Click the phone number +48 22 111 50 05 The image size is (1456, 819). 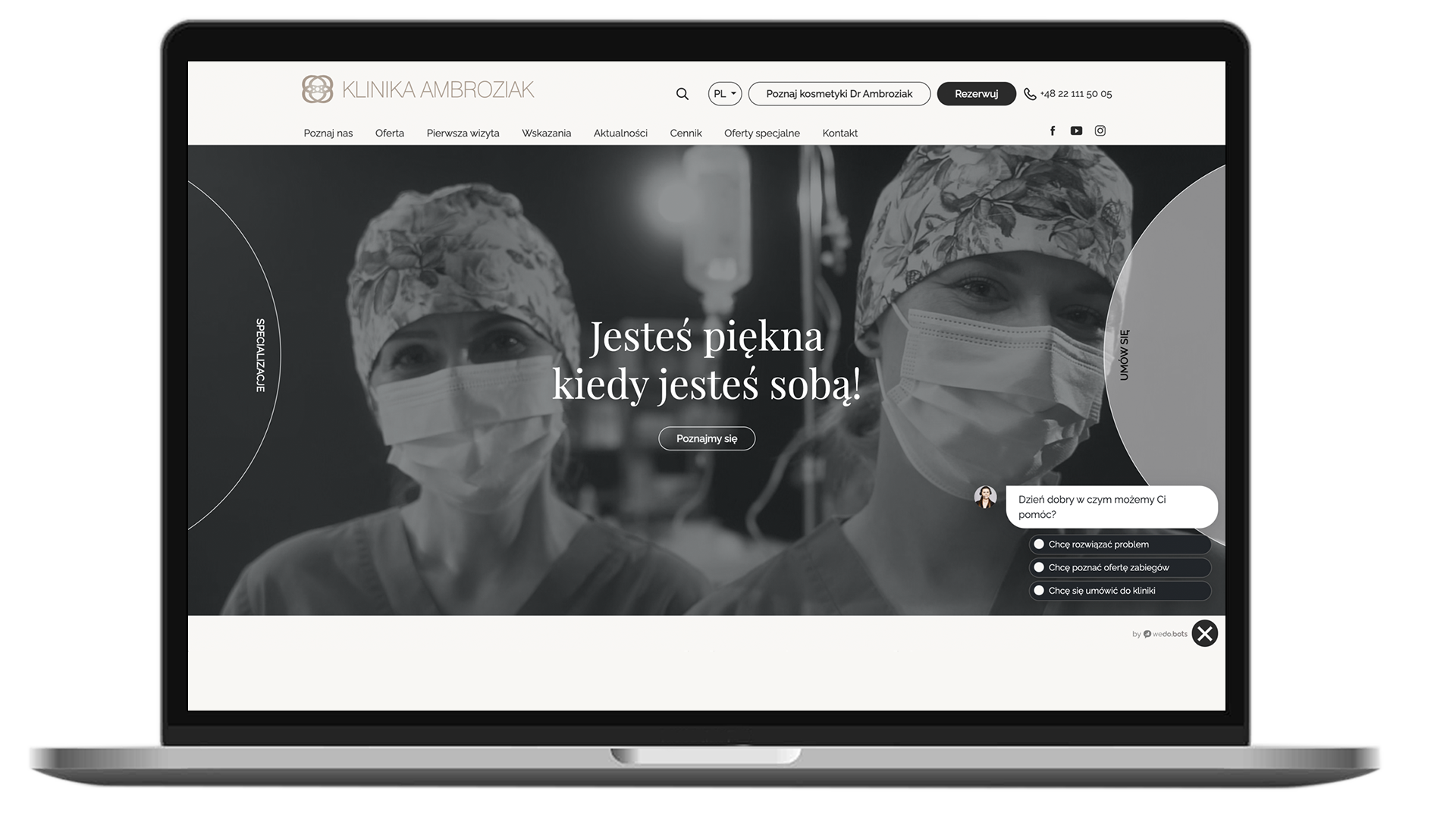coord(1075,94)
